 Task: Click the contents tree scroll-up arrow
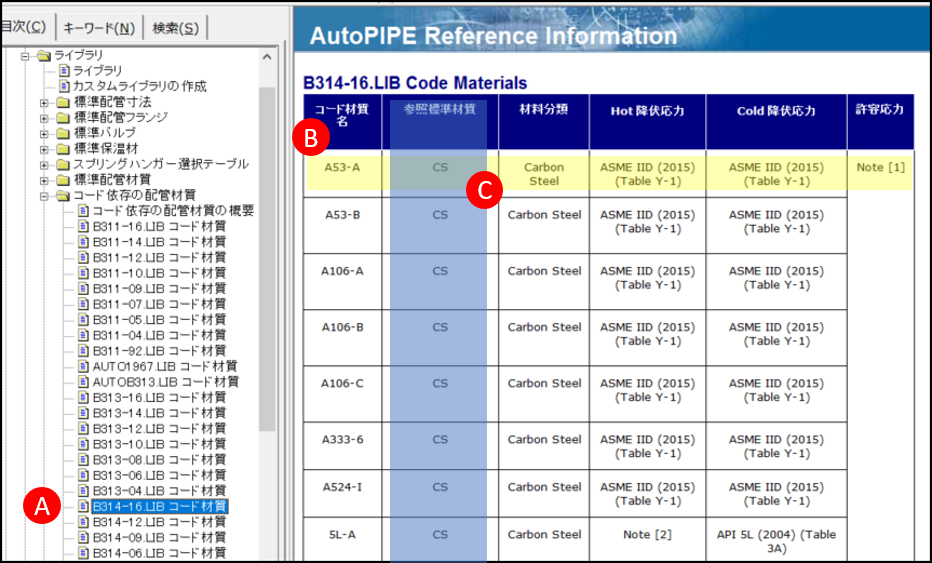pos(267,57)
